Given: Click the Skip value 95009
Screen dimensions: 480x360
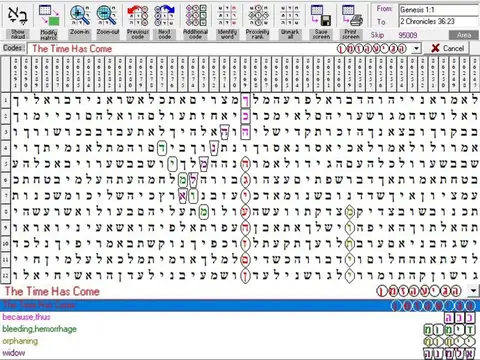Looking at the screenshot, I should (x=407, y=35).
